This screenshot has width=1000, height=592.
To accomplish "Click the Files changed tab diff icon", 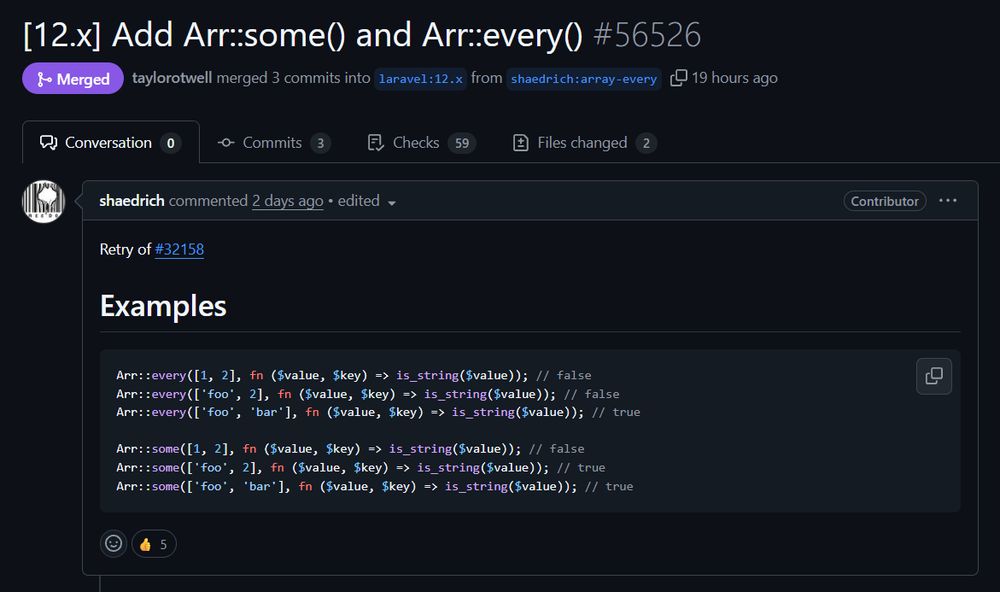I will point(520,143).
